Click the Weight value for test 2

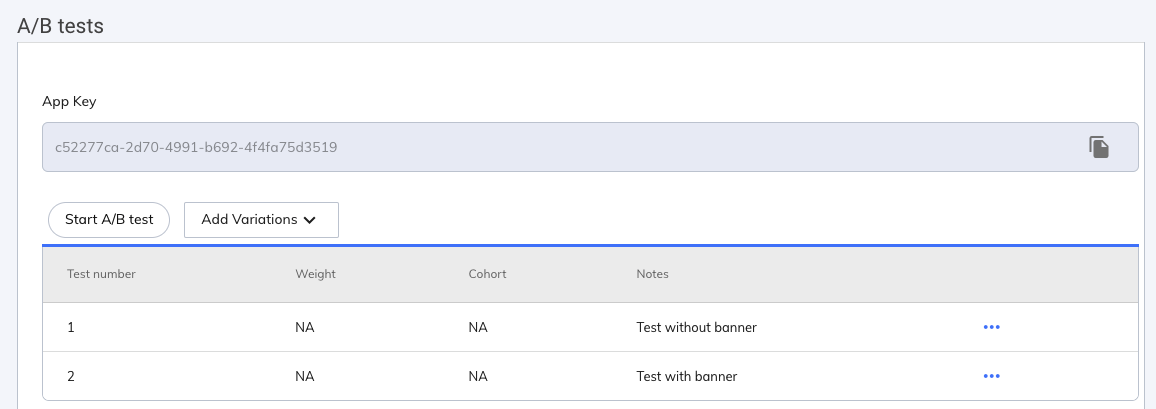tap(305, 376)
